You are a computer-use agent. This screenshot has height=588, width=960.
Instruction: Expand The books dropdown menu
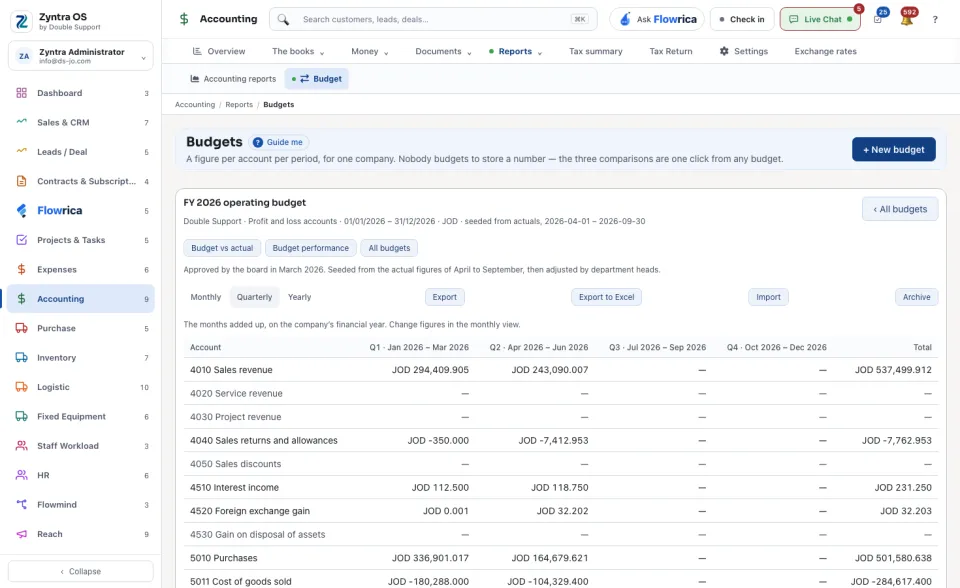click(x=298, y=51)
